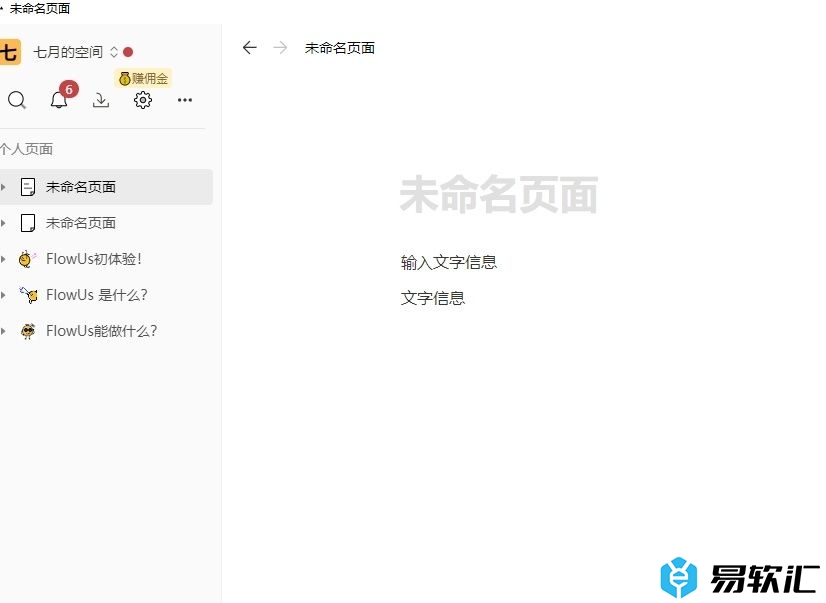Click the FlowUs 是什么? bee icon

click(x=28, y=294)
